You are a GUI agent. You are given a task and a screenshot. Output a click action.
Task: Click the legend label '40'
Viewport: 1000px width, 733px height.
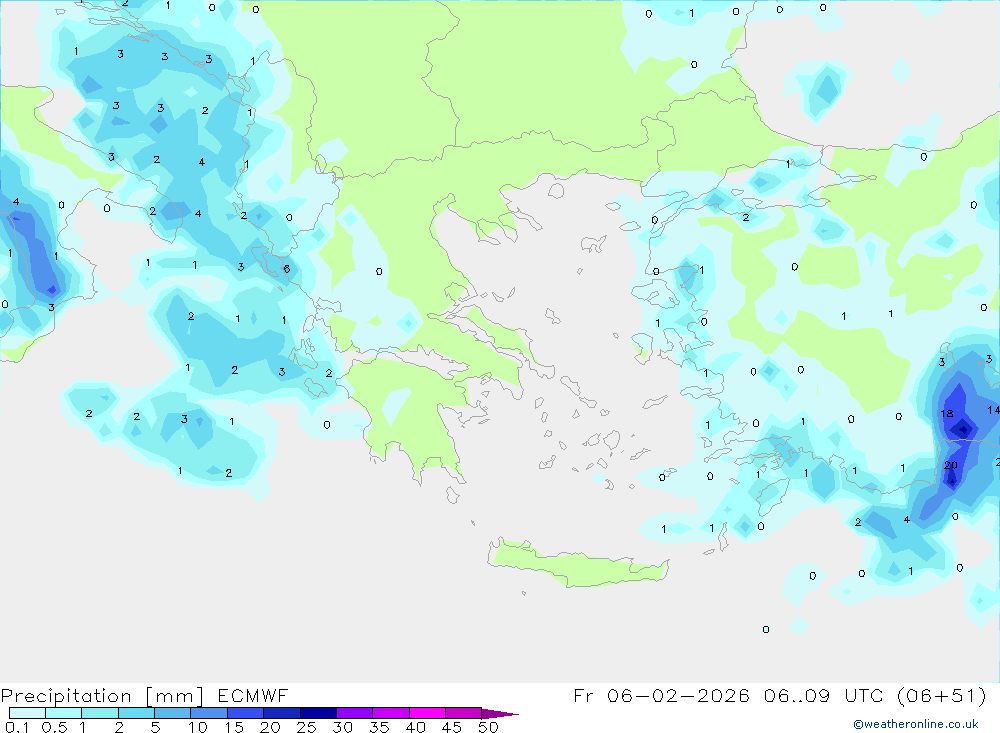click(415, 727)
